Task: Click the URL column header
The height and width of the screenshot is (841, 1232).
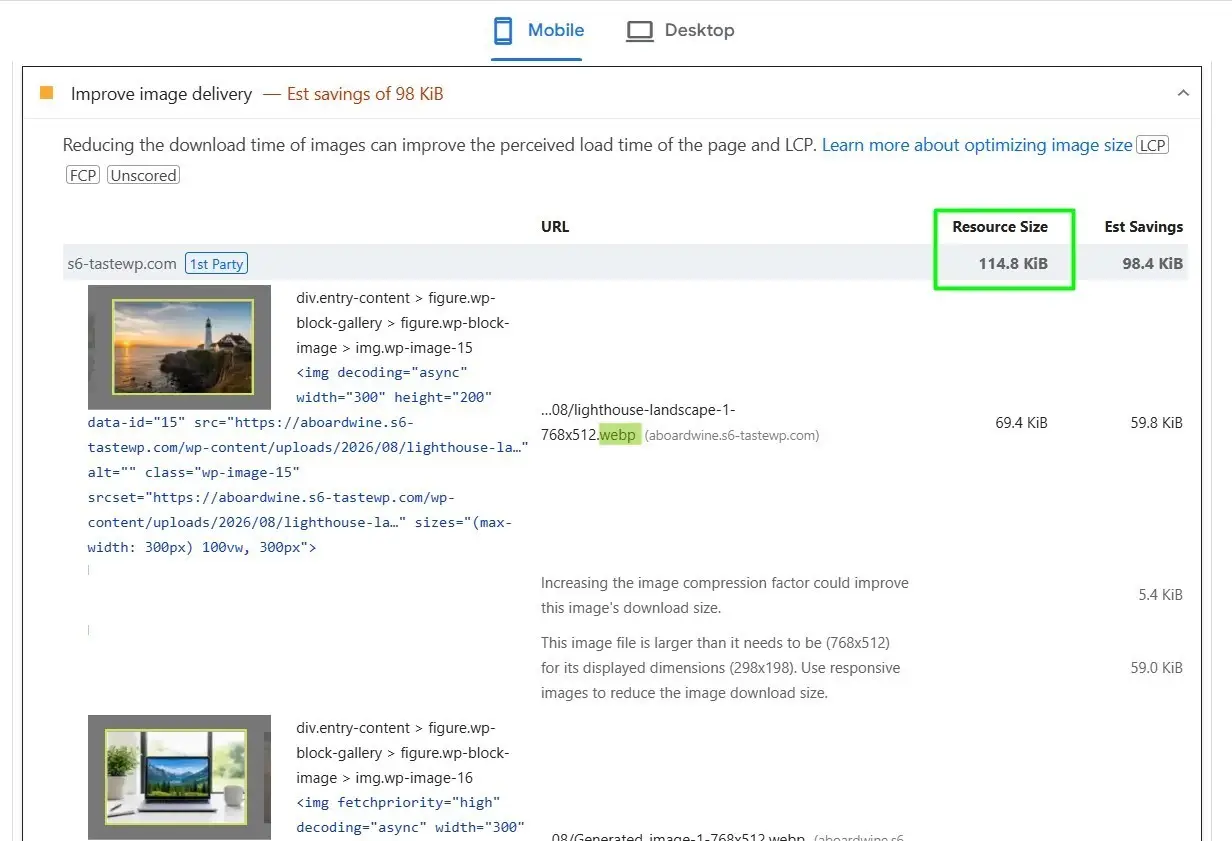Action: pyautogui.click(x=555, y=227)
